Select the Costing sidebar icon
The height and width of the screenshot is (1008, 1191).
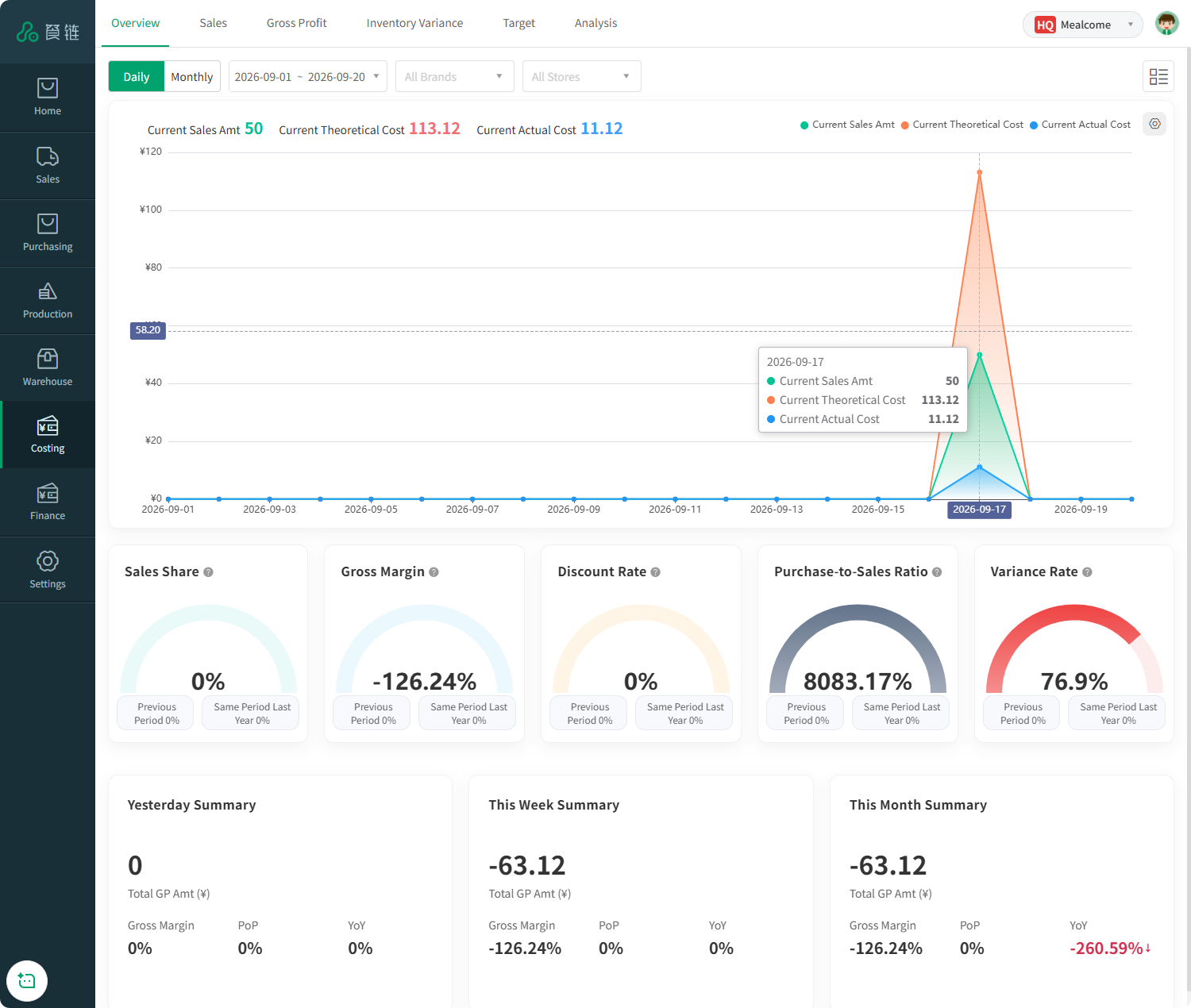[48, 426]
